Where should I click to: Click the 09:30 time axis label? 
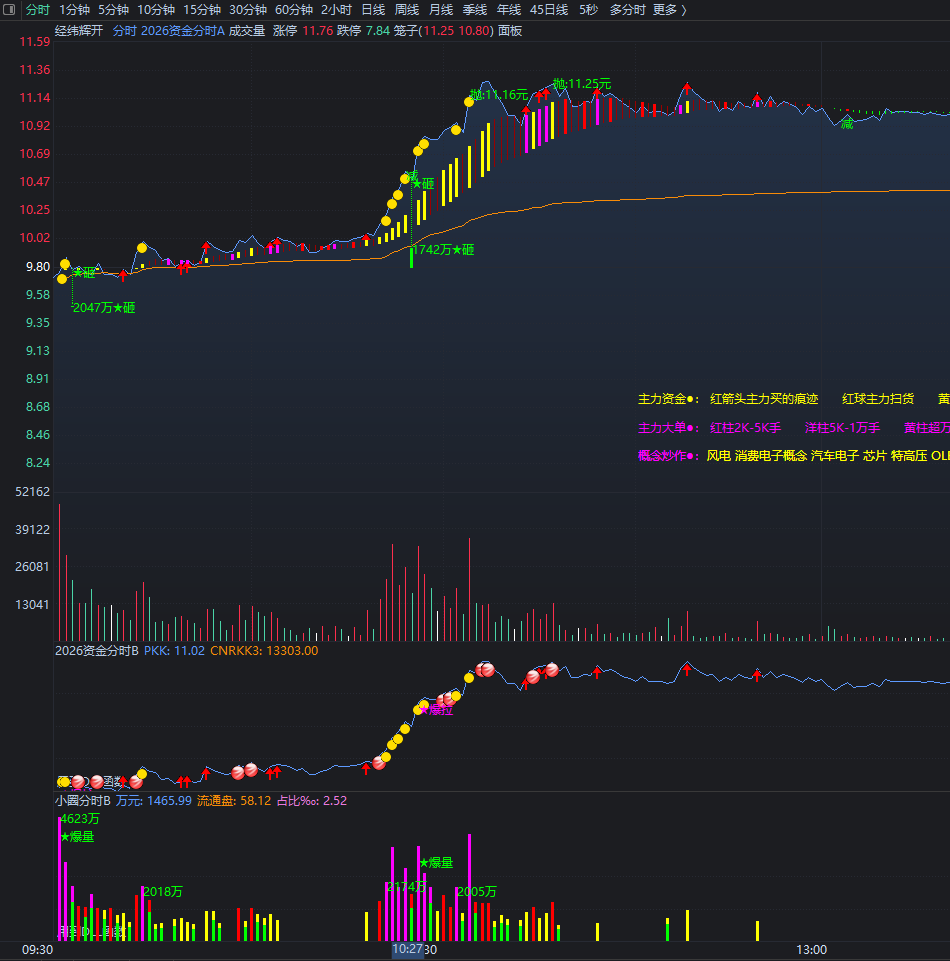[37, 950]
